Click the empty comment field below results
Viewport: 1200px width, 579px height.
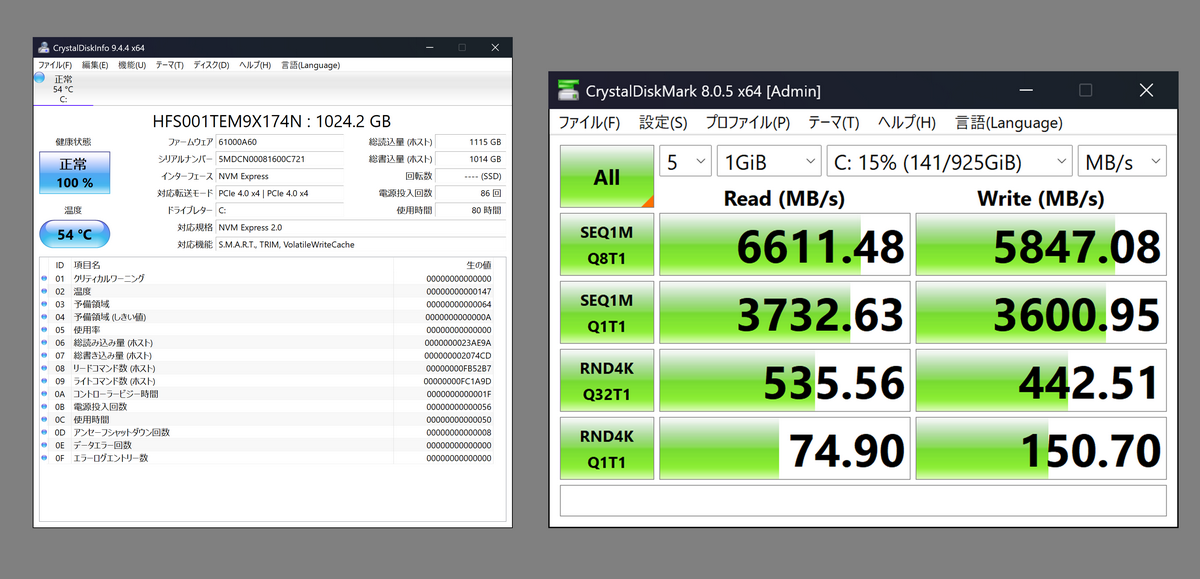pos(863,500)
